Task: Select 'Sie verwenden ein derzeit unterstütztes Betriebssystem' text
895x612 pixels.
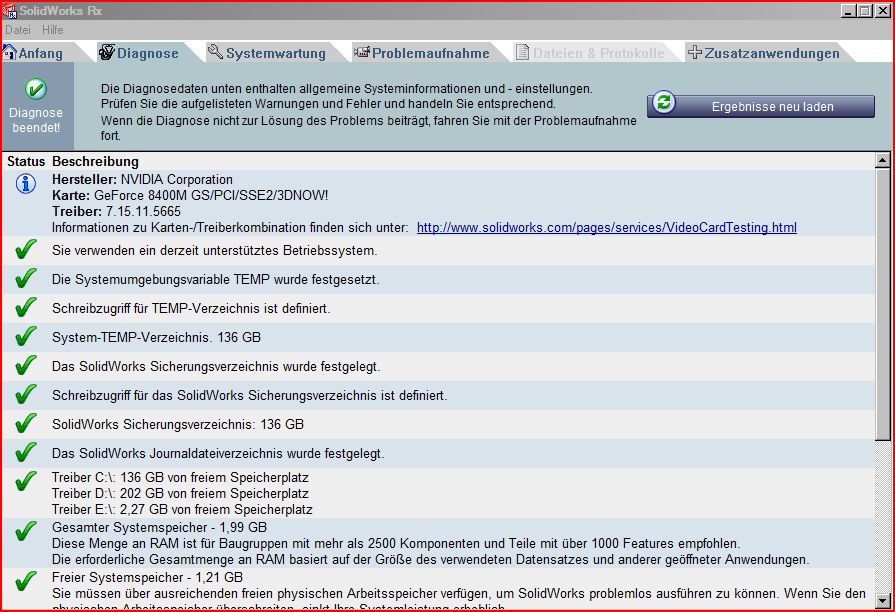Action: click(215, 251)
